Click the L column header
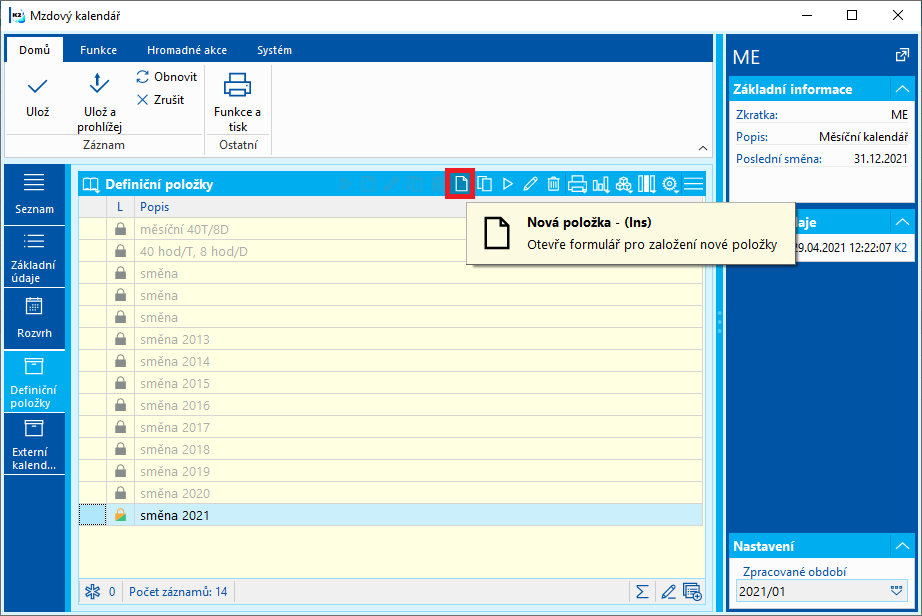Screen dimensions: 922x616 pyautogui.click(x=120, y=207)
